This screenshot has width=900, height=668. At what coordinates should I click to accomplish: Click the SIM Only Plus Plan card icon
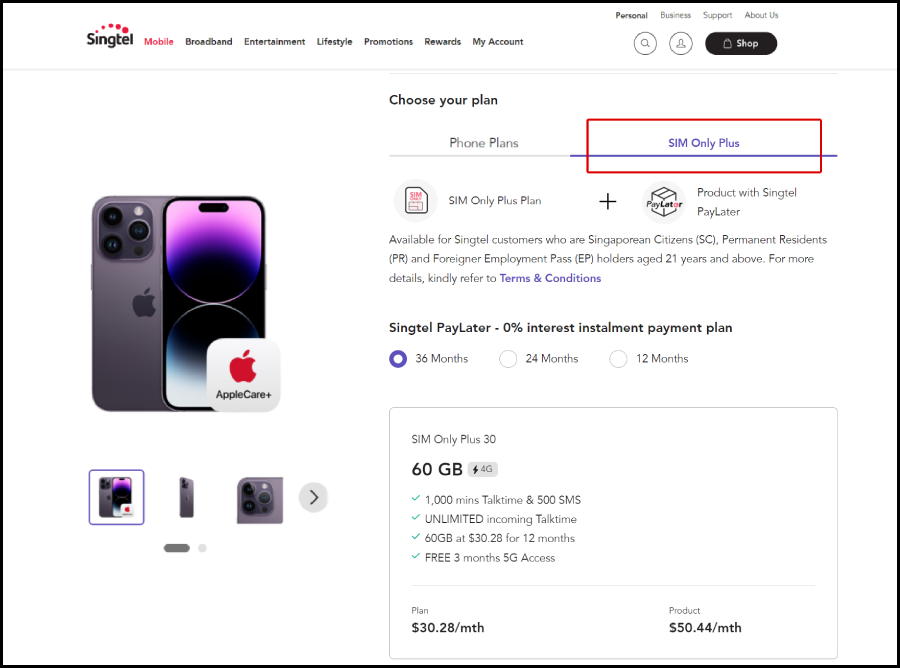416,201
